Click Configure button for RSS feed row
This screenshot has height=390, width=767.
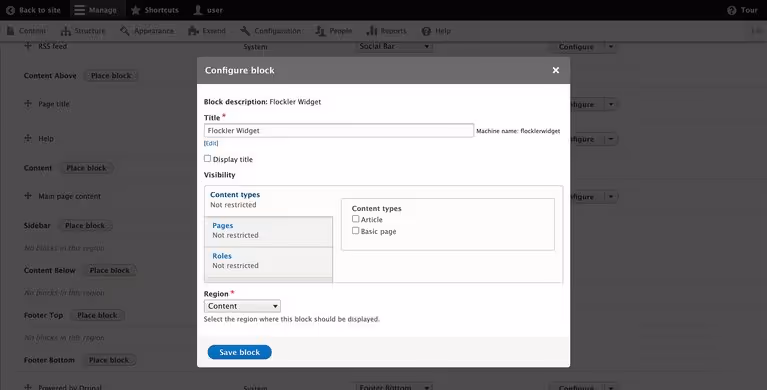pos(576,47)
